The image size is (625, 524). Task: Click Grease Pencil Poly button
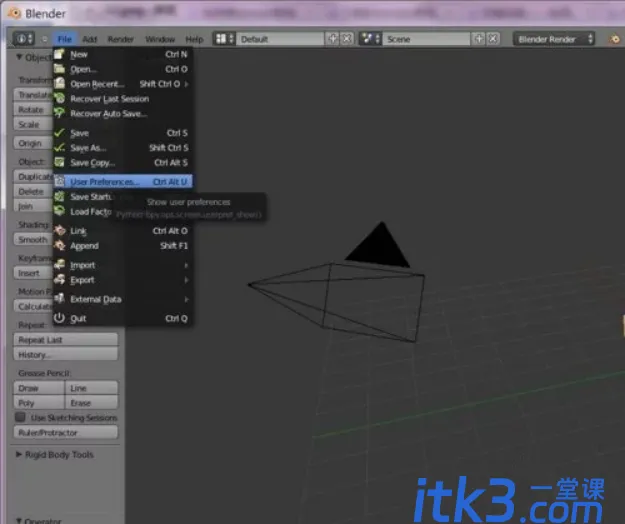point(39,403)
